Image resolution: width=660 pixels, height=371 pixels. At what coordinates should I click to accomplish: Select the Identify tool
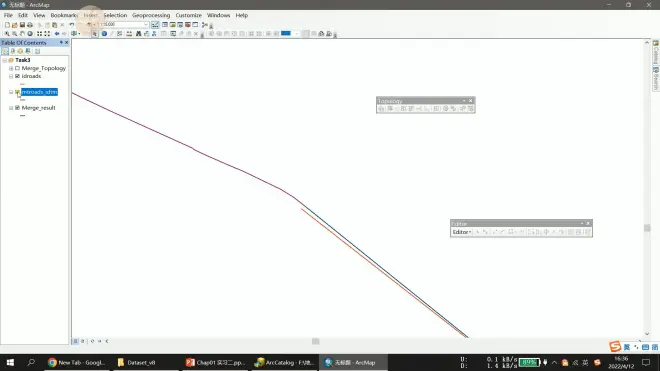tap(104, 34)
